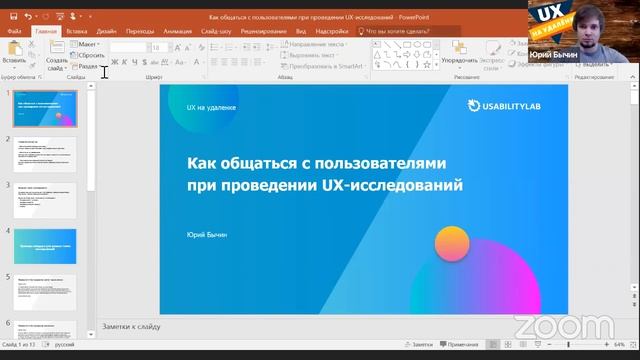
Task: Customize the quick access toolbar dropdown
Action: 90,16
